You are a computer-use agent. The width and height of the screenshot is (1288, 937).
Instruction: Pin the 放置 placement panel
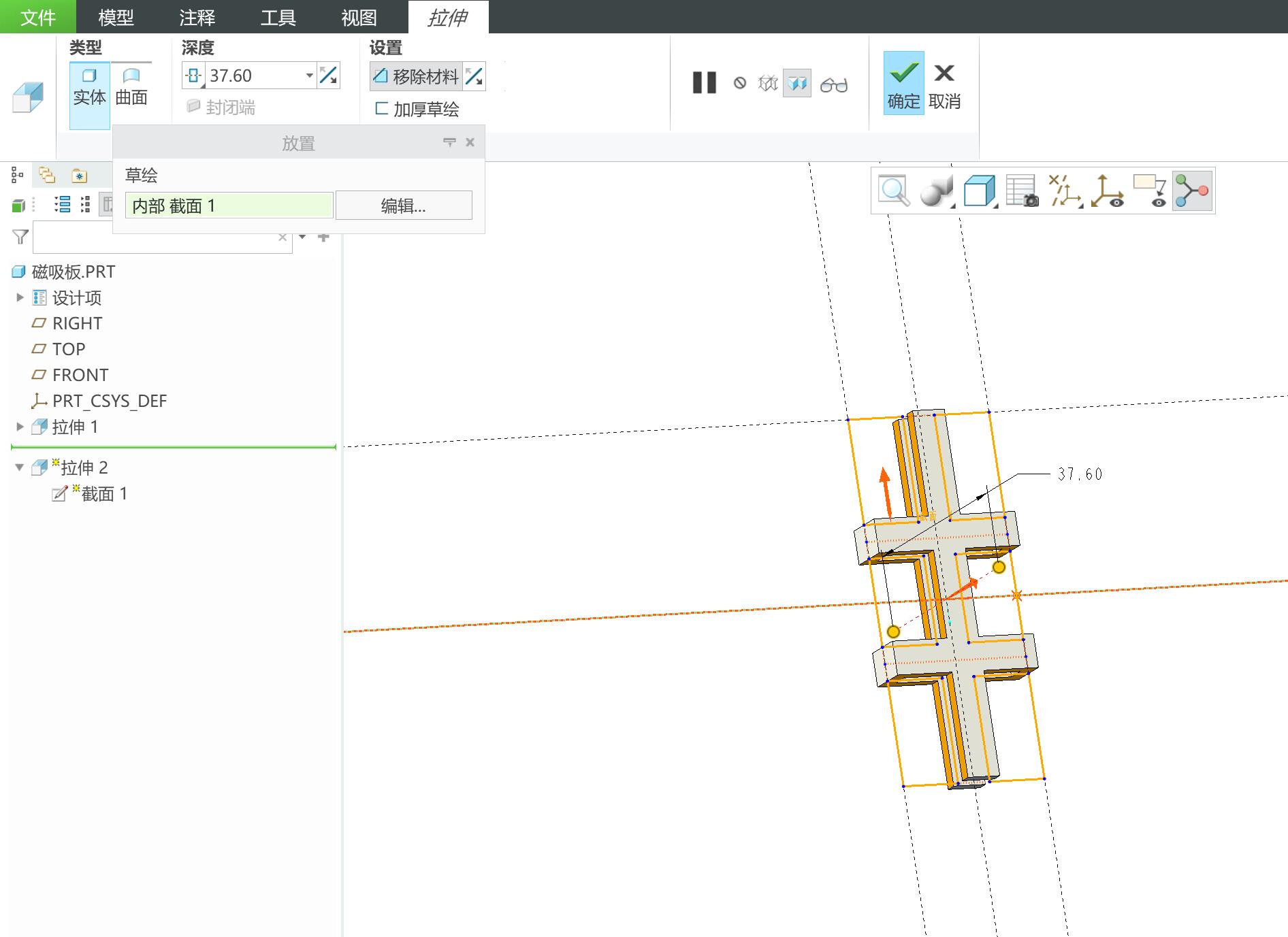[x=449, y=142]
